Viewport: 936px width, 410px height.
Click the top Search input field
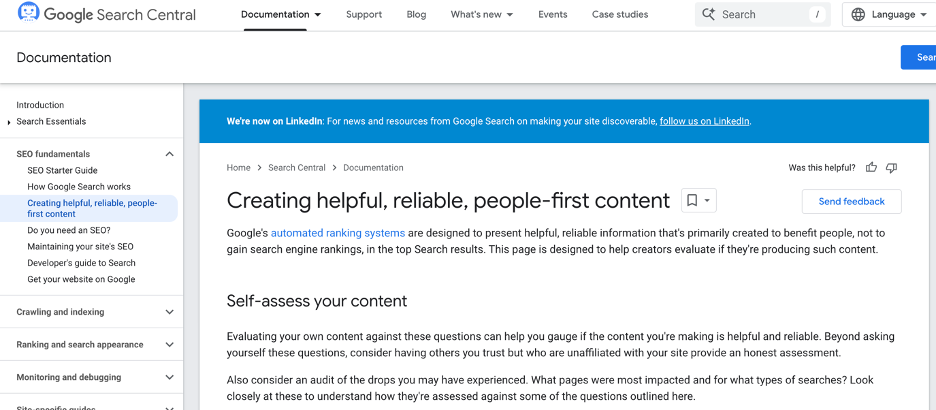pos(760,15)
